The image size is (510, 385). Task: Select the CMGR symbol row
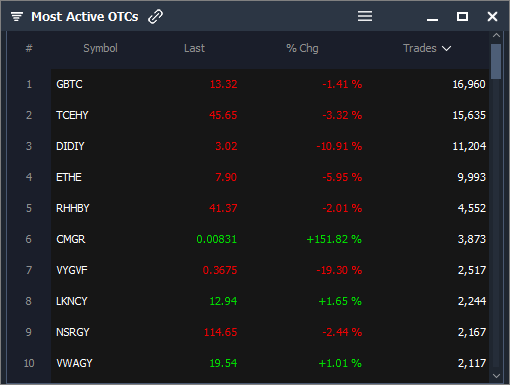[270, 239]
